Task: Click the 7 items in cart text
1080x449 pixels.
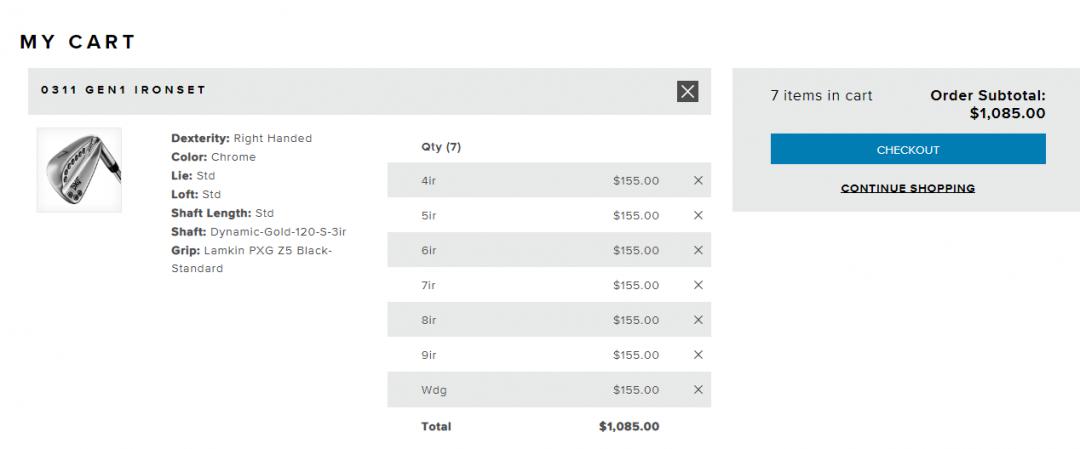Action: (x=821, y=96)
